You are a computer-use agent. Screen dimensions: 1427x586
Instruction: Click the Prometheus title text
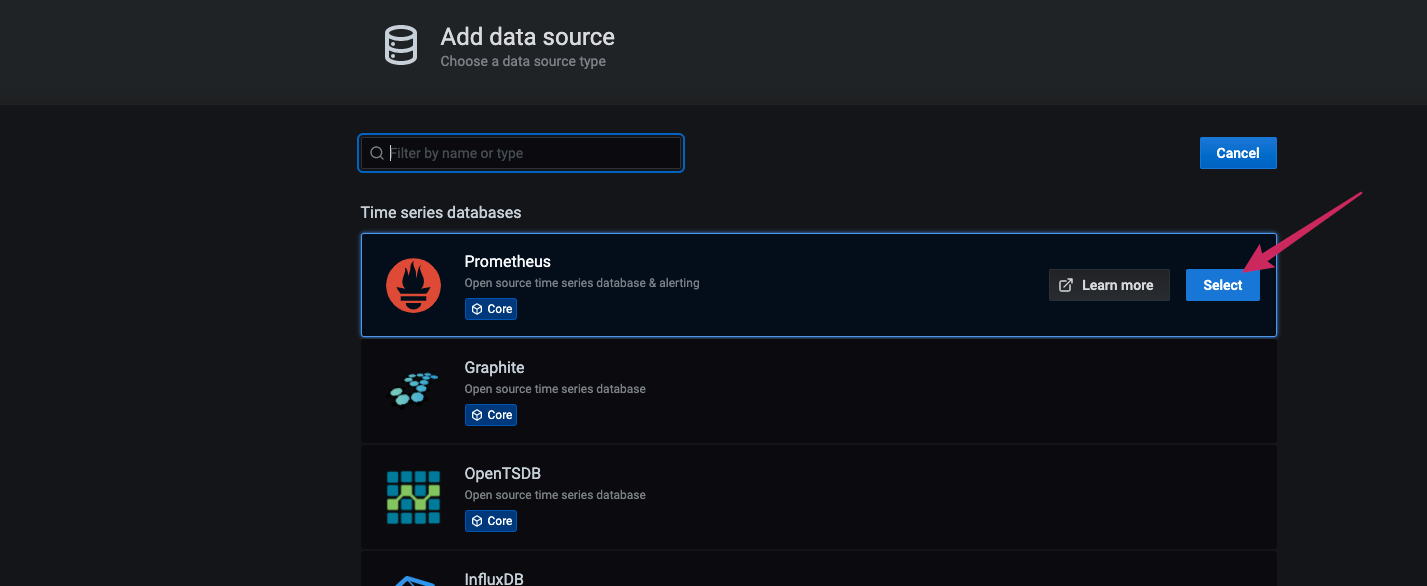point(508,261)
